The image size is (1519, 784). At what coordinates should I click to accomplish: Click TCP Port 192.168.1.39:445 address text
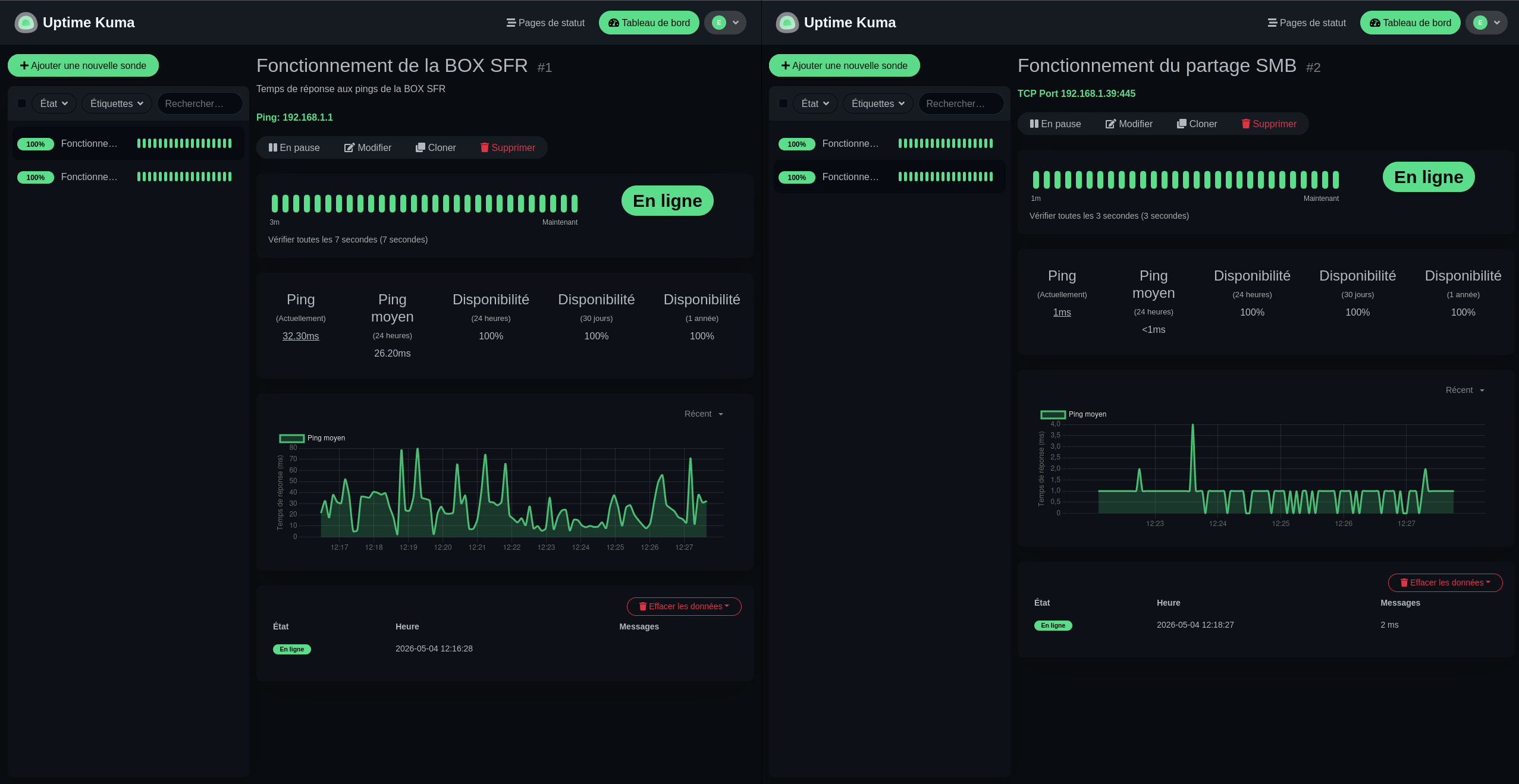1076,93
